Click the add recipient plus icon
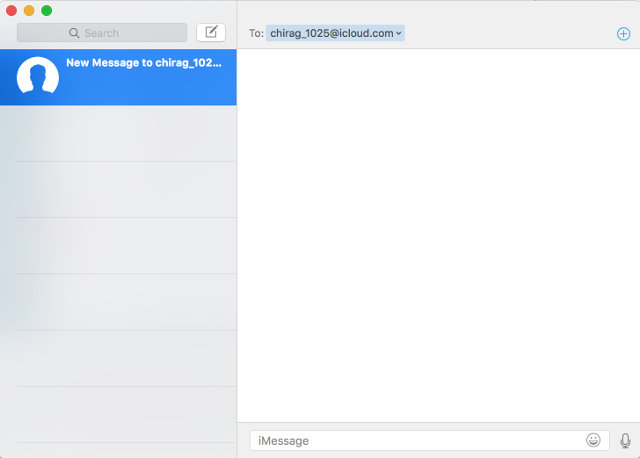The image size is (640, 458). [623, 33]
